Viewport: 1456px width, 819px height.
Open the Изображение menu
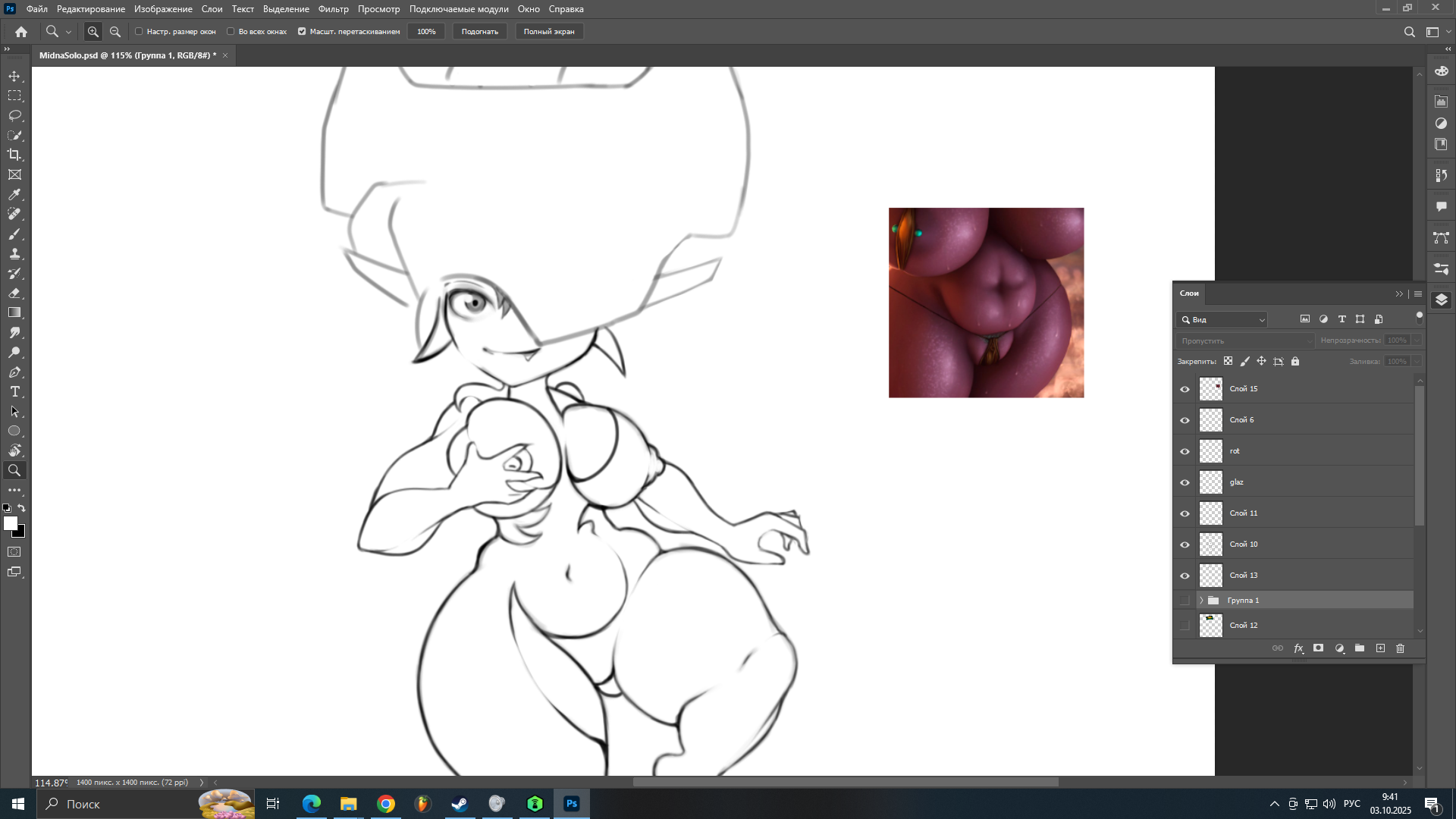pyautogui.click(x=163, y=9)
